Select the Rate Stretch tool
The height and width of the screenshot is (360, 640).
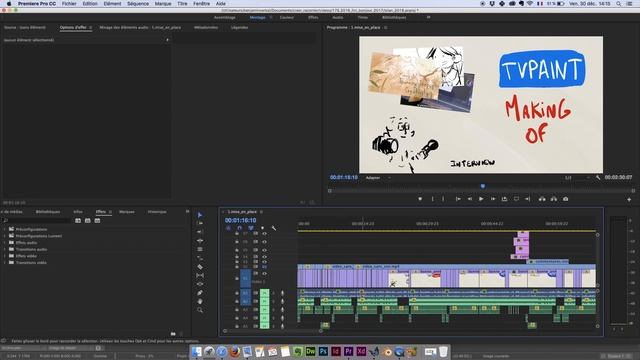(x=200, y=258)
